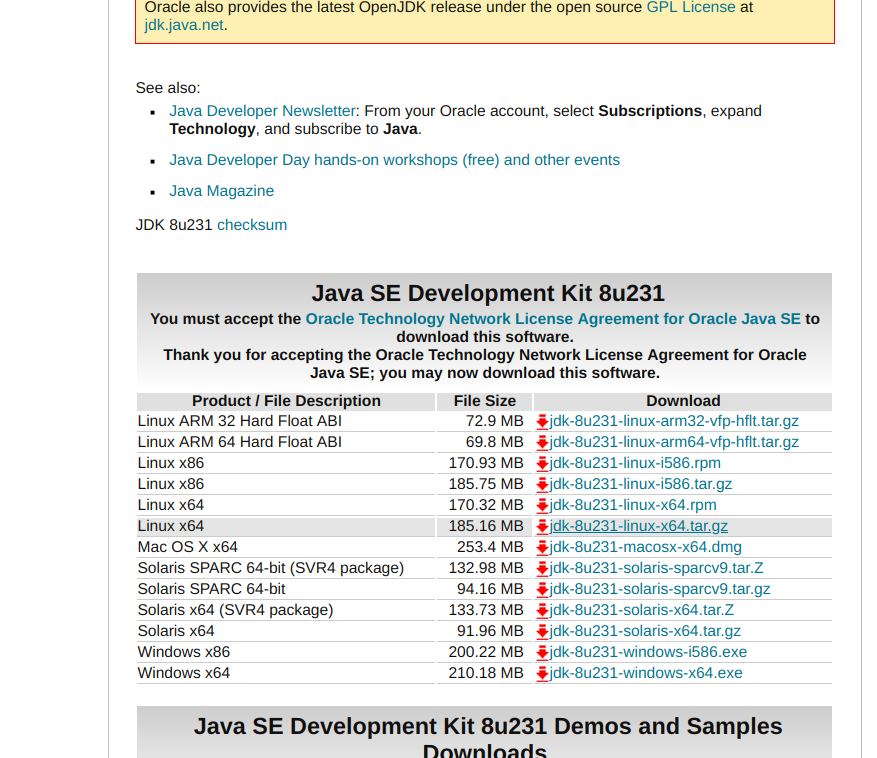Click the 253.4 MB file size cell
Image resolution: width=877 pixels, height=758 pixels.
pyautogui.click(x=484, y=547)
